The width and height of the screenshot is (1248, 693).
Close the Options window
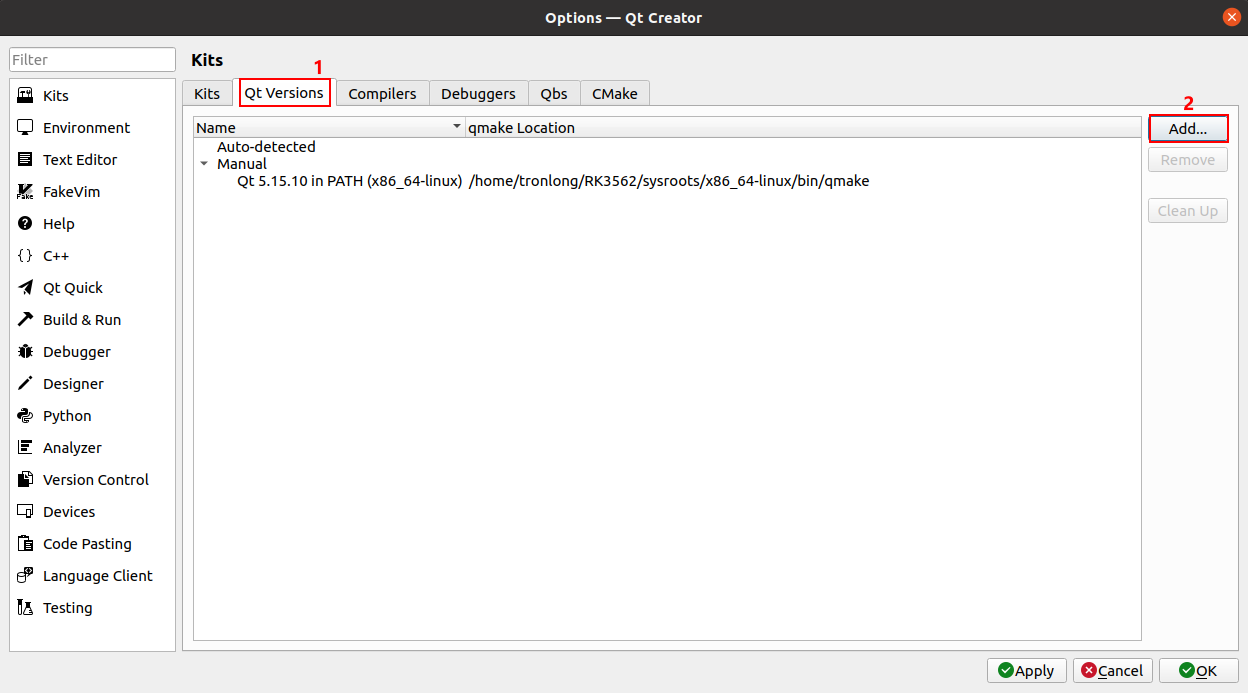click(x=1231, y=17)
